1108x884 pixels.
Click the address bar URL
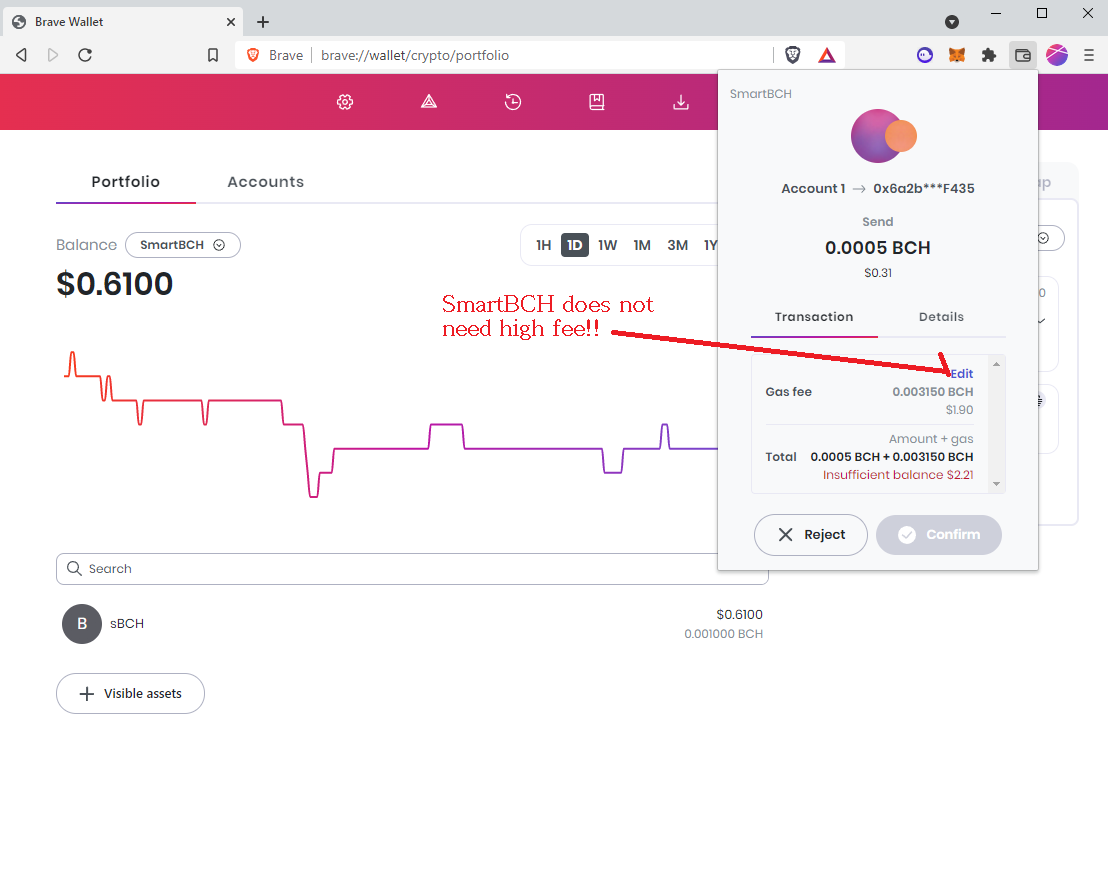[x=415, y=55]
